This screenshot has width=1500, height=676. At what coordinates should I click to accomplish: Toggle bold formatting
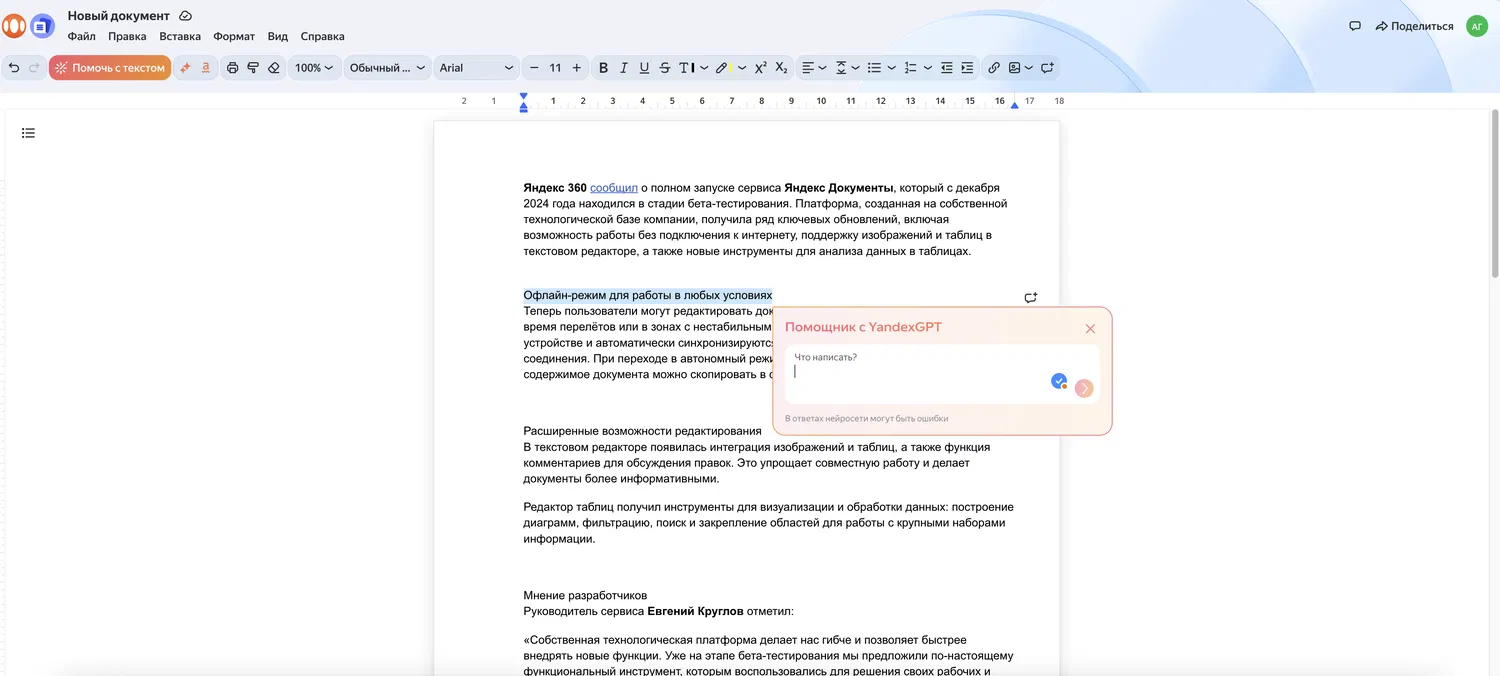point(603,68)
